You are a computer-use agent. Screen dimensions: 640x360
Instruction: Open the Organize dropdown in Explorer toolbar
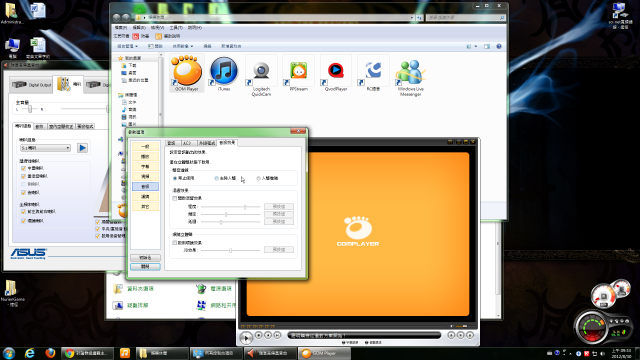click(127, 47)
